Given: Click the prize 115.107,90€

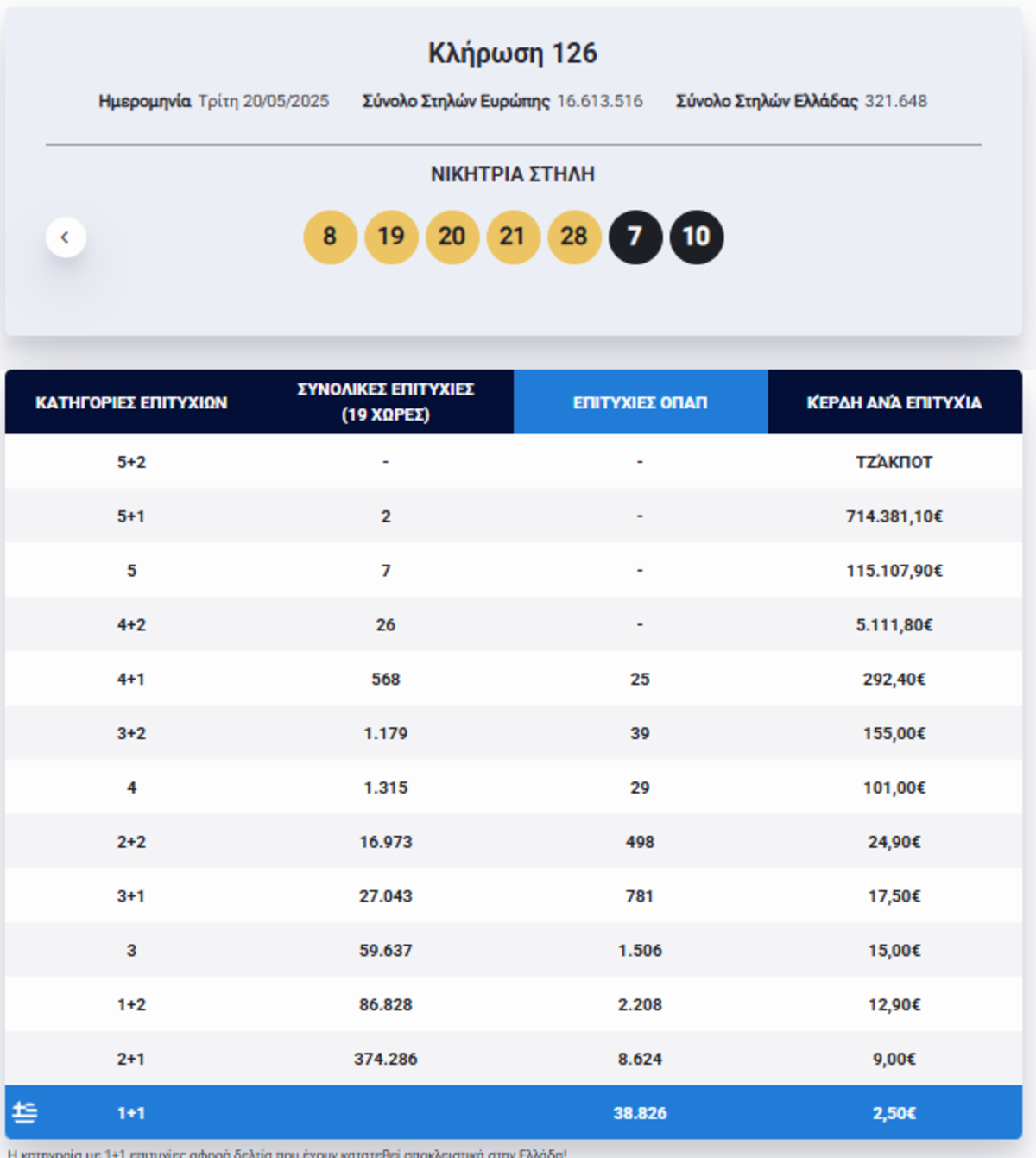Looking at the screenshot, I should tap(894, 571).
